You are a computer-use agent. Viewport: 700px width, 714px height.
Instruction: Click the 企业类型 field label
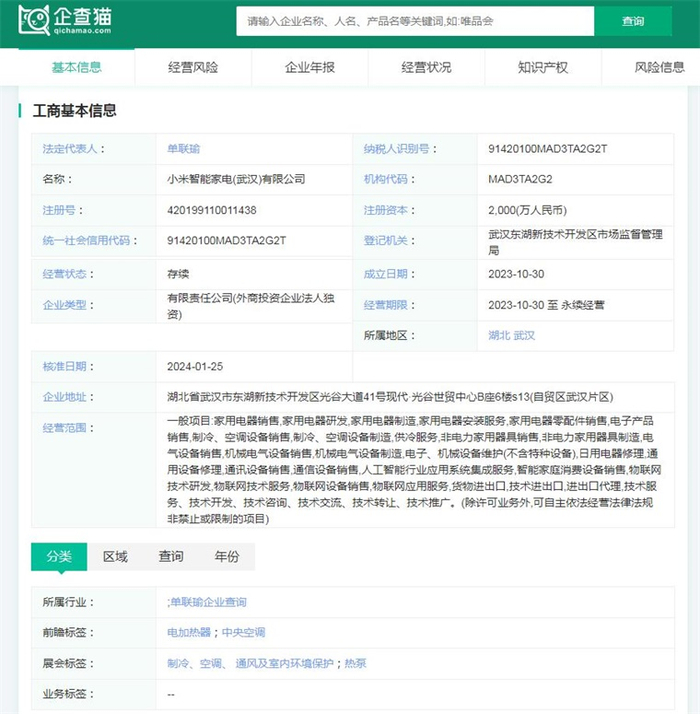64,305
